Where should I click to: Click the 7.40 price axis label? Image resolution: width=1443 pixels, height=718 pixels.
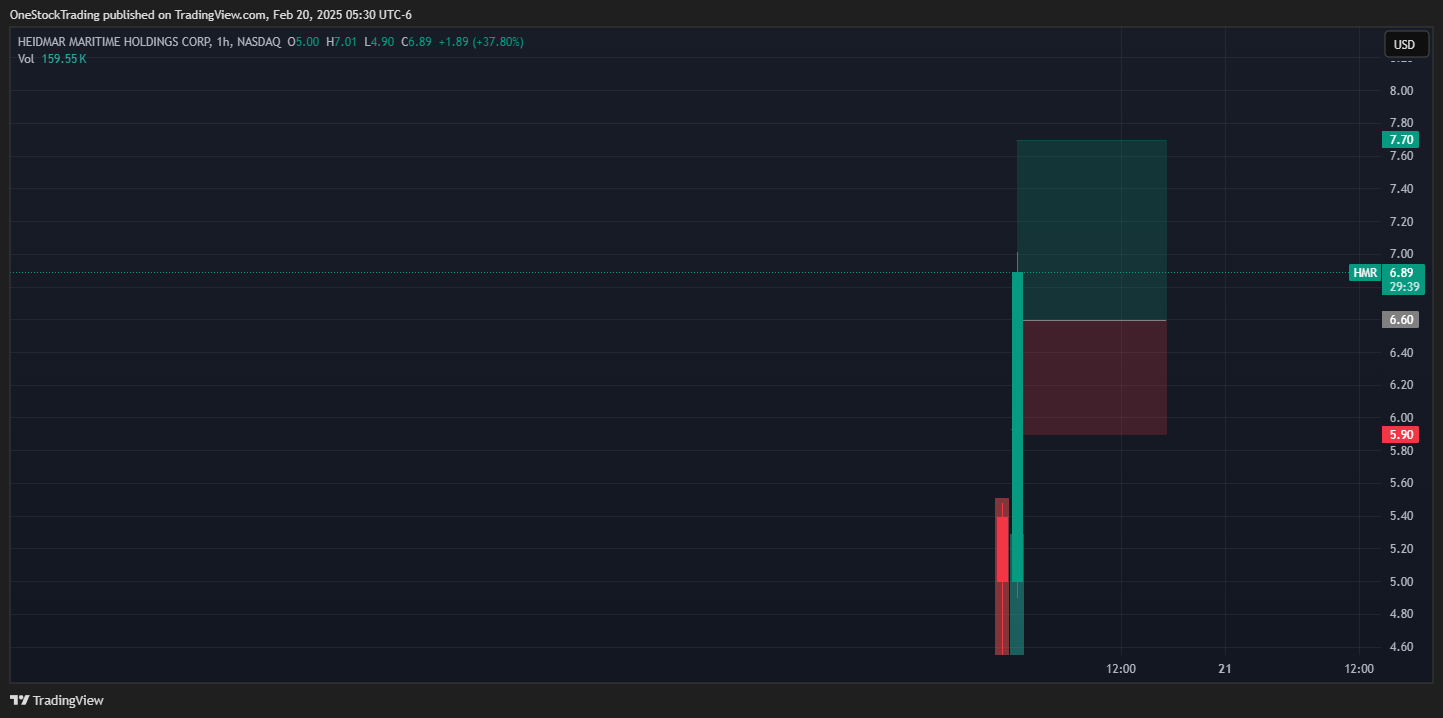[x=1401, y=189]
